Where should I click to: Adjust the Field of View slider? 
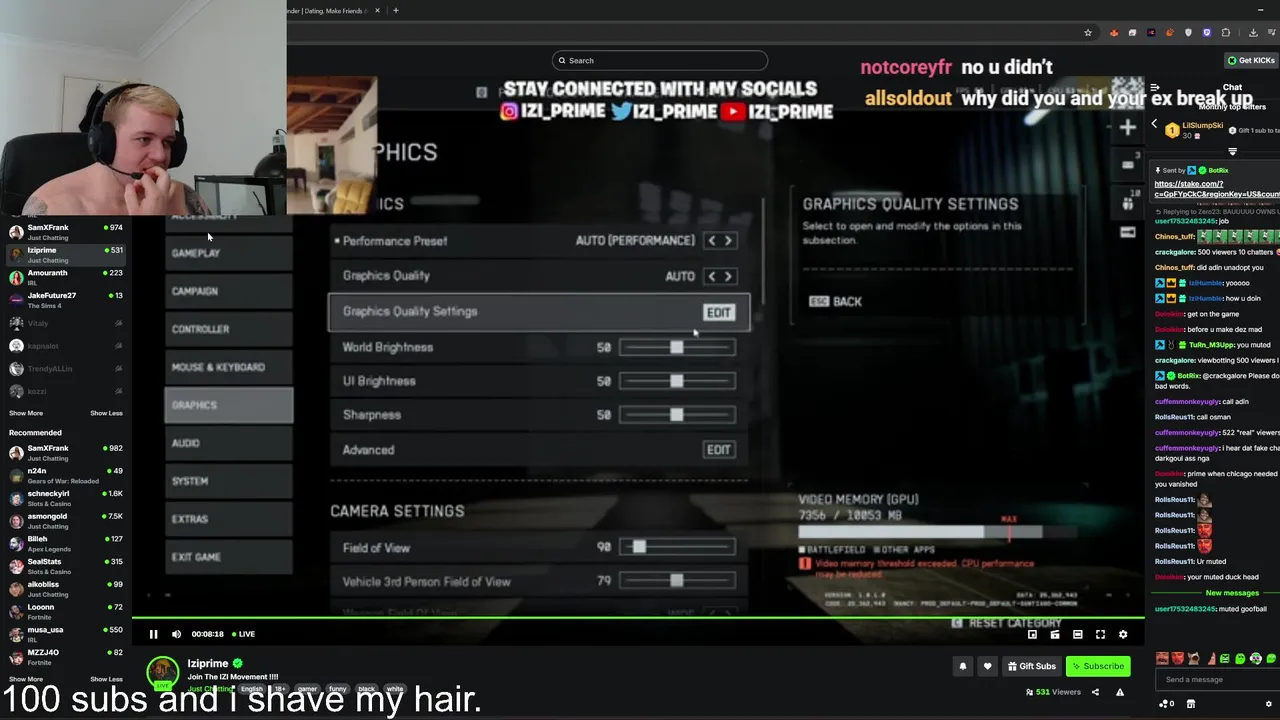pyautogui.click(x=677, y=547)
